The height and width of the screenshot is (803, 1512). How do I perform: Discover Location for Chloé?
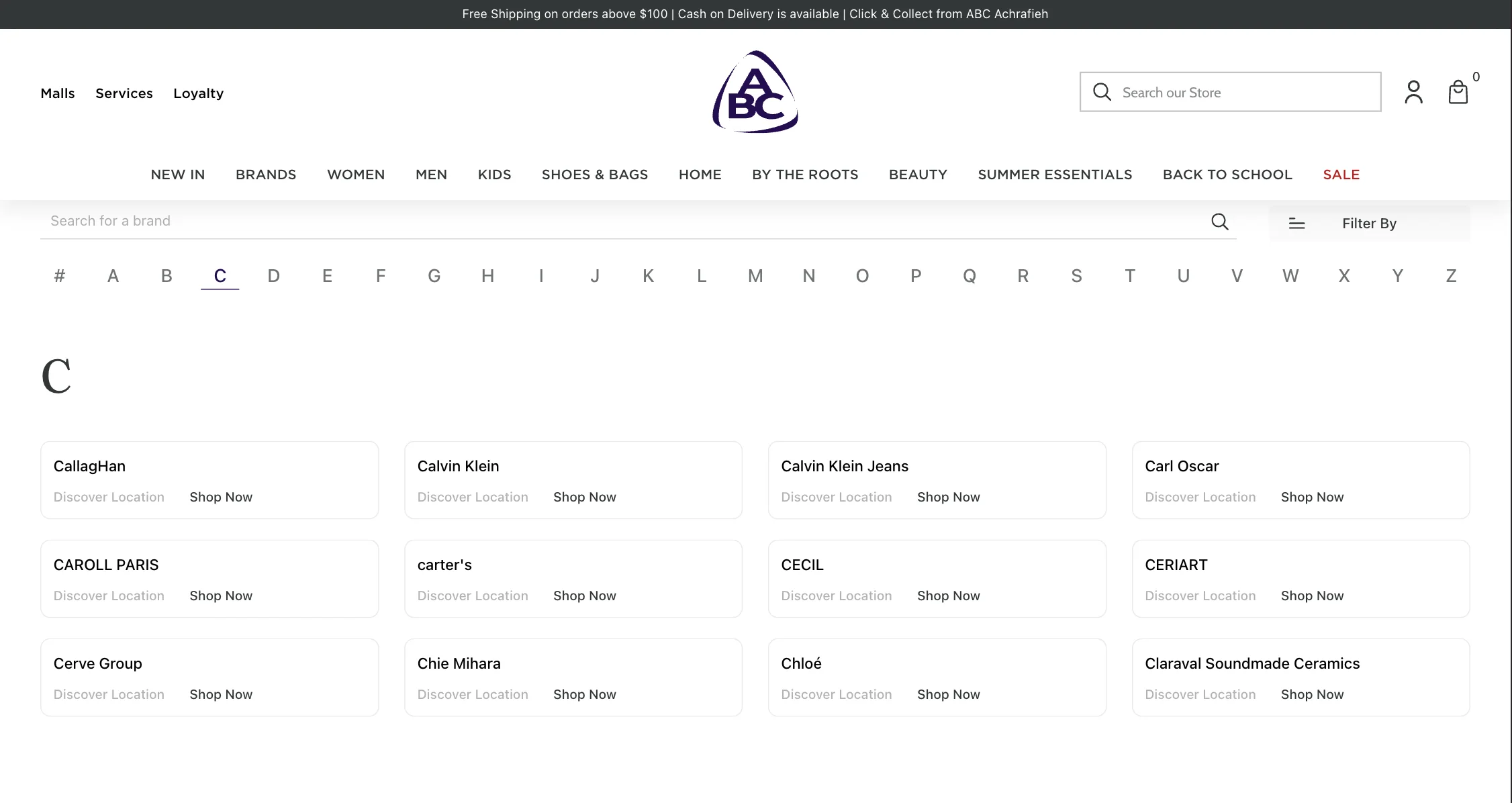pos(837,695)
